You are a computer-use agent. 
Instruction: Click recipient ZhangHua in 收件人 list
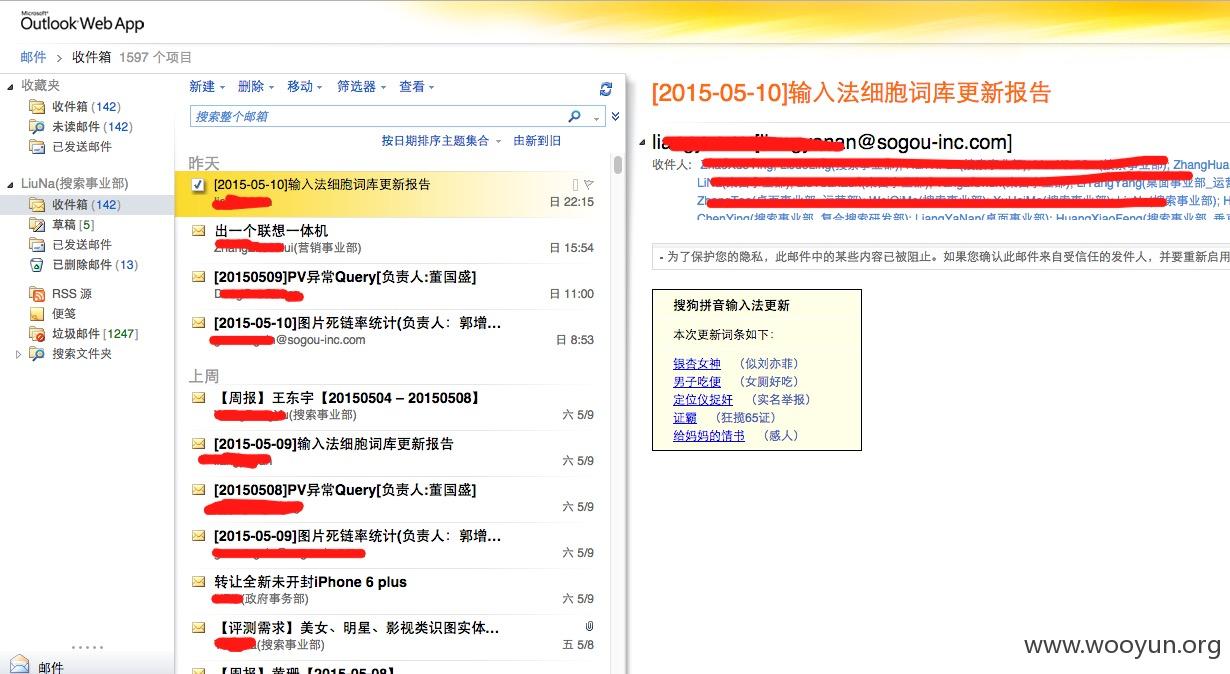click(x=1201, y=165)
